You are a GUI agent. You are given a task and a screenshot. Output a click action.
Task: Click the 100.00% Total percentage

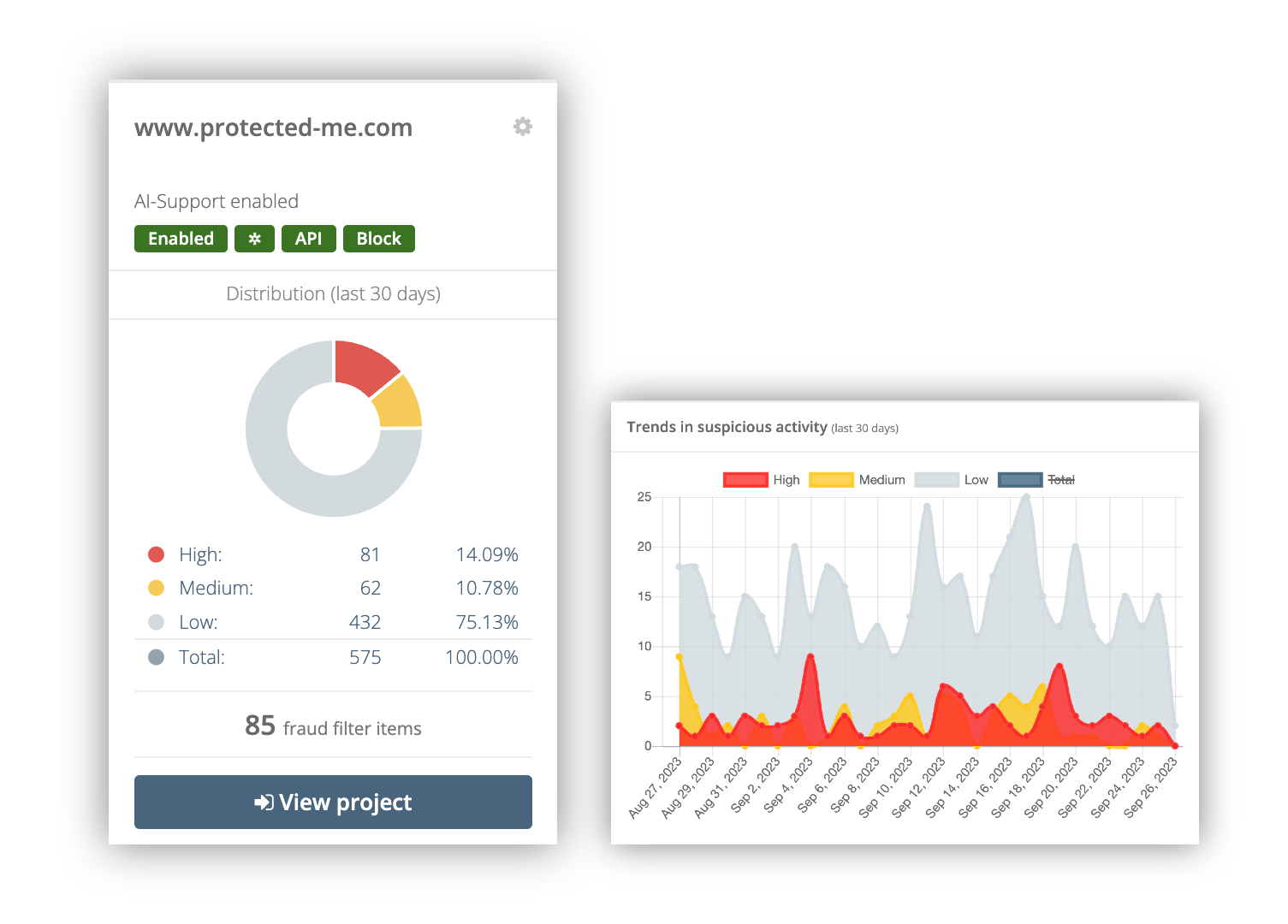(x=482, y=657)
